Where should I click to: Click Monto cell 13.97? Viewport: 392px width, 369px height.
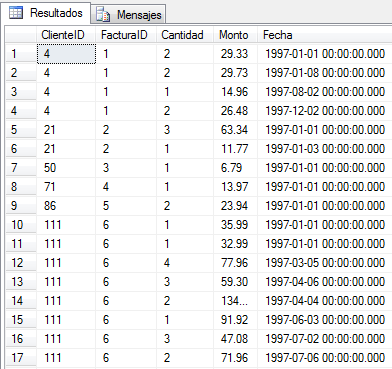click(x=235, y=187)
